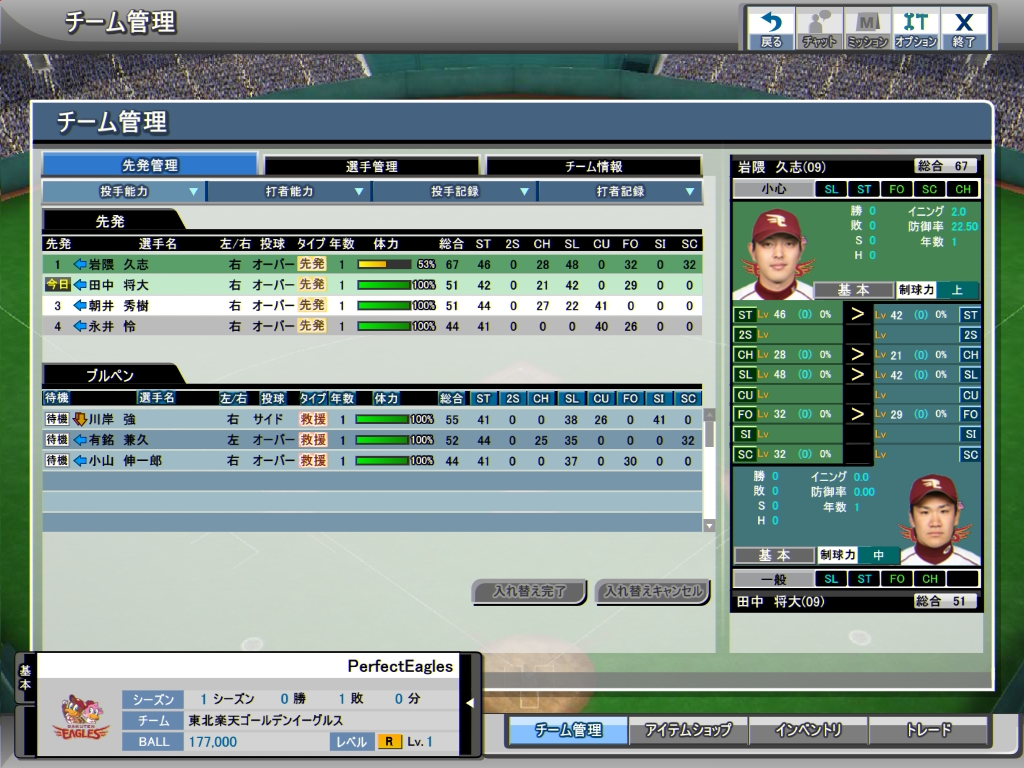Toggle the 待機 status for 川岸 強
Screen dimensions: 1024x768
(x=56, y=419)
